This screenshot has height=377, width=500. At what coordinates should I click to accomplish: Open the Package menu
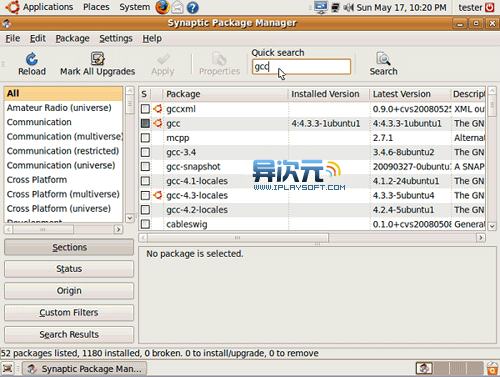72,39
